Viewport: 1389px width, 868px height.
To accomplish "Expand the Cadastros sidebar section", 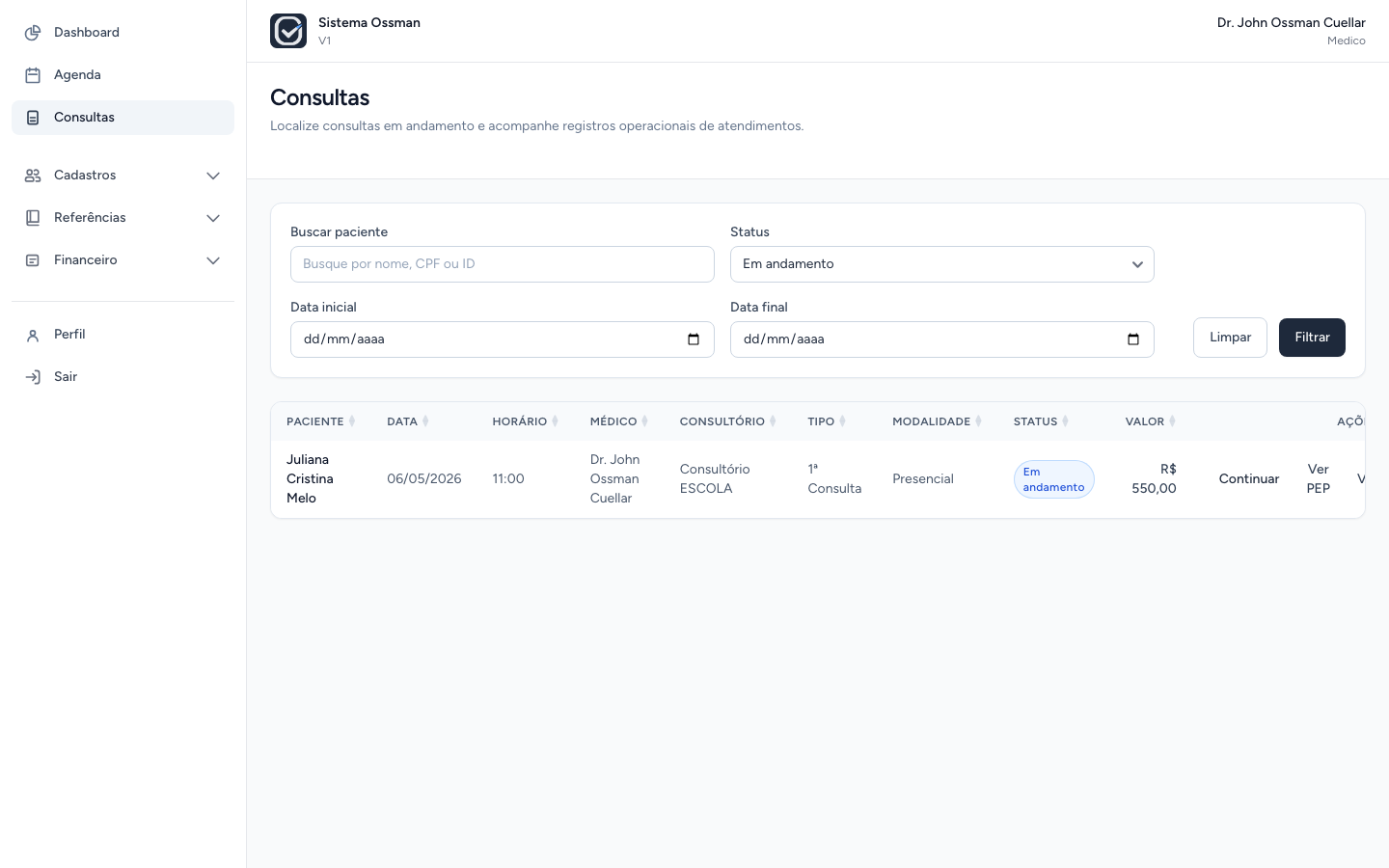I will point(123,176).
